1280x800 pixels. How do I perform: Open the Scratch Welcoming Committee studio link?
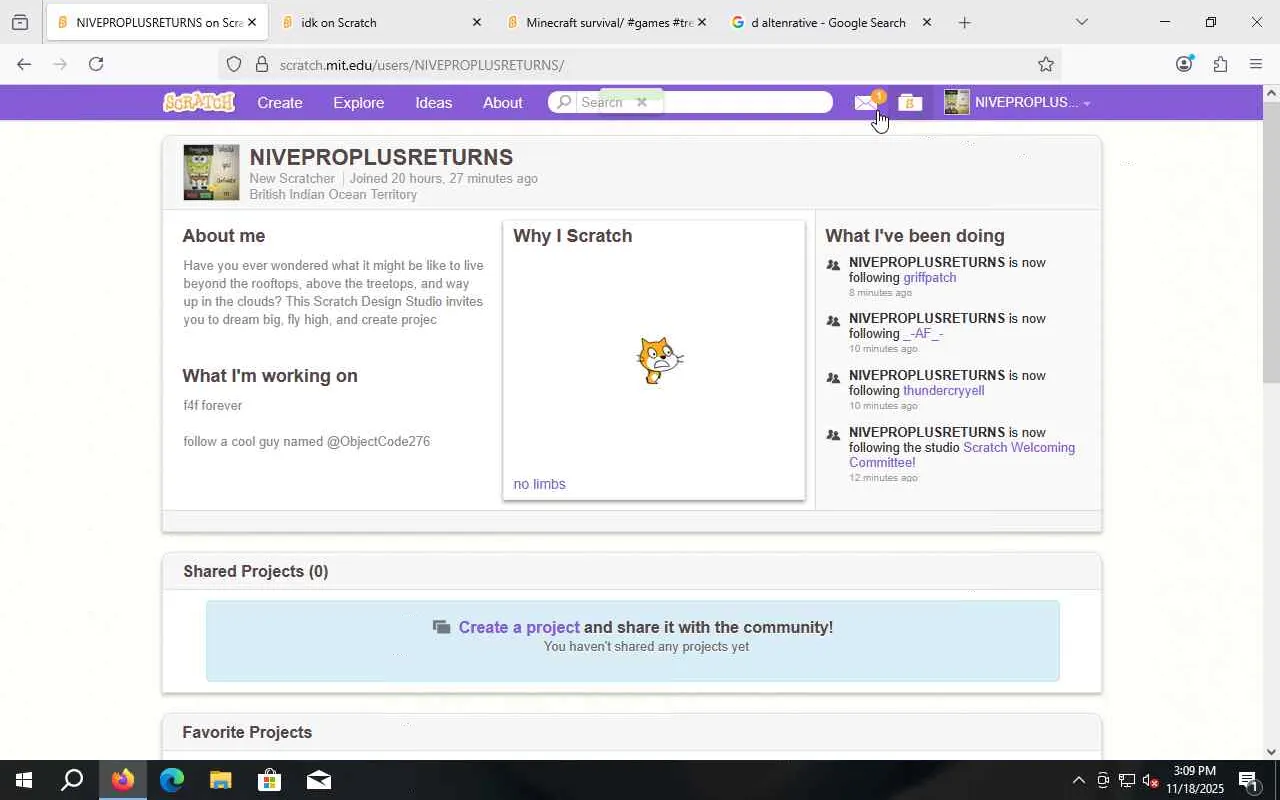click(x=962, y=455)
